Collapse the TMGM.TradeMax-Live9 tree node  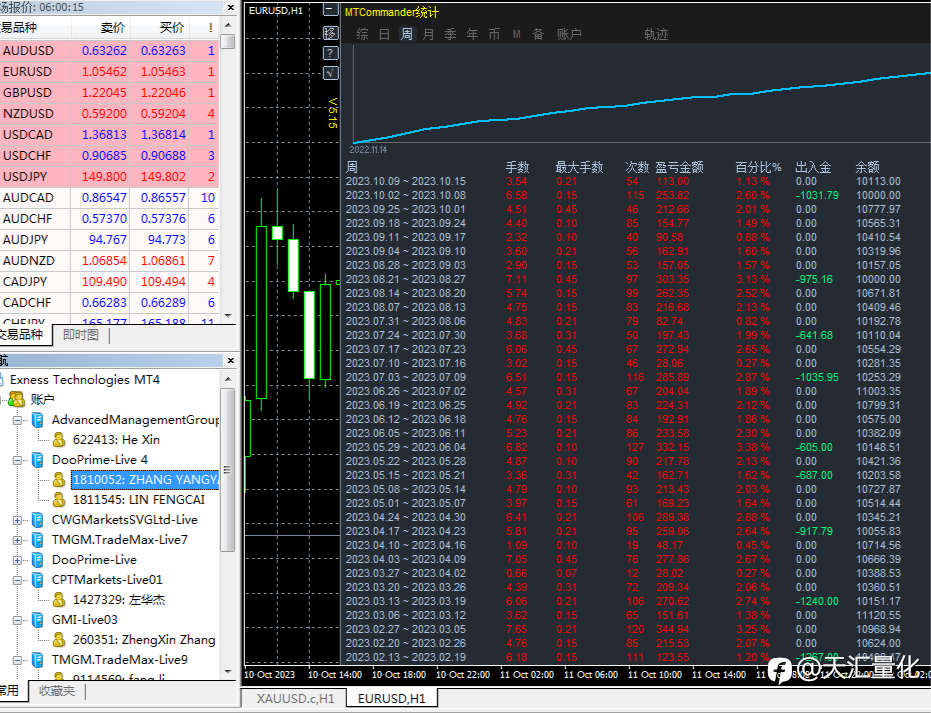pyautogui.click(x=17, y=661)
